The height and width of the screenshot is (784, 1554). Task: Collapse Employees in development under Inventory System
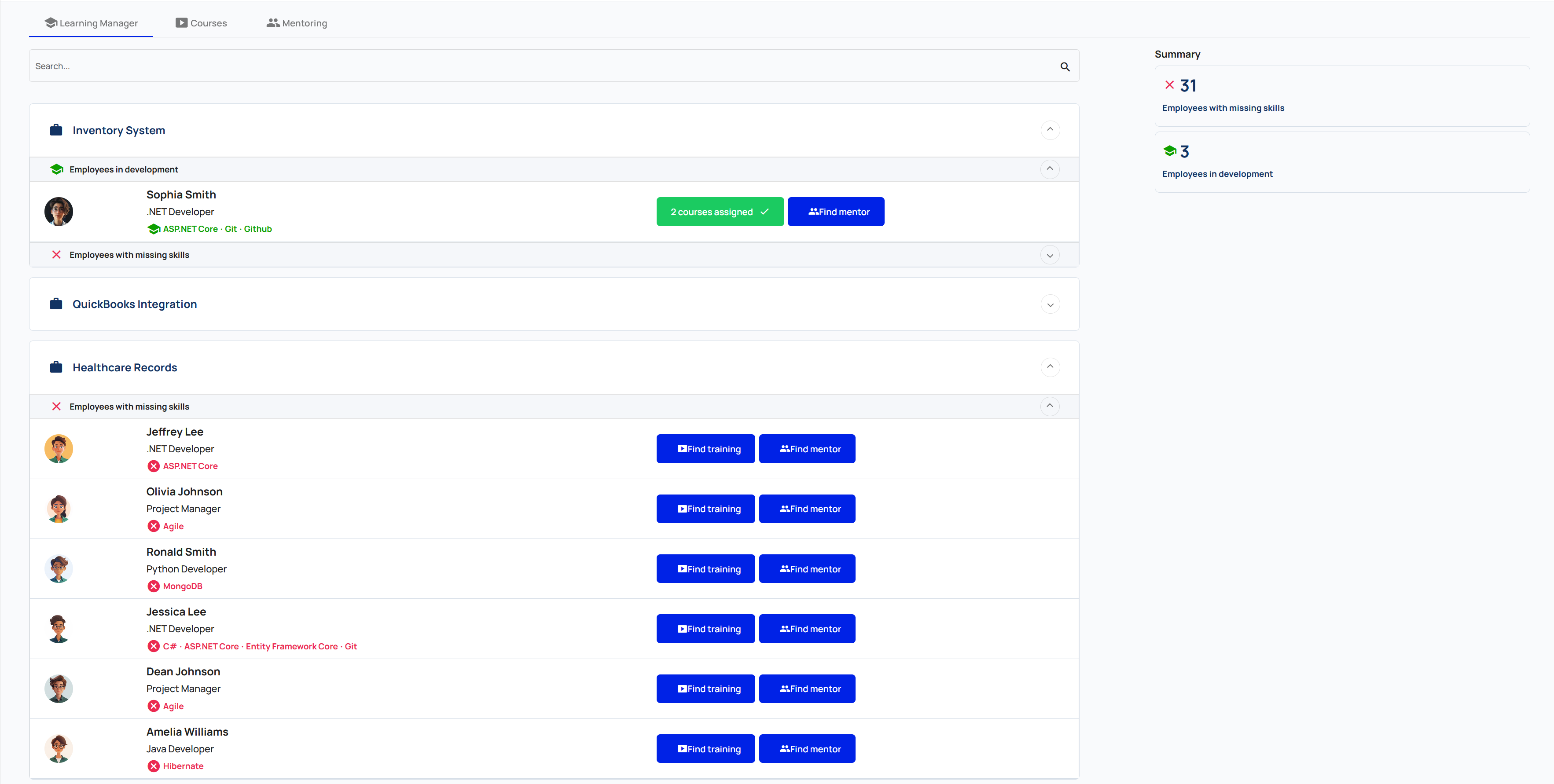(1050, 169)
